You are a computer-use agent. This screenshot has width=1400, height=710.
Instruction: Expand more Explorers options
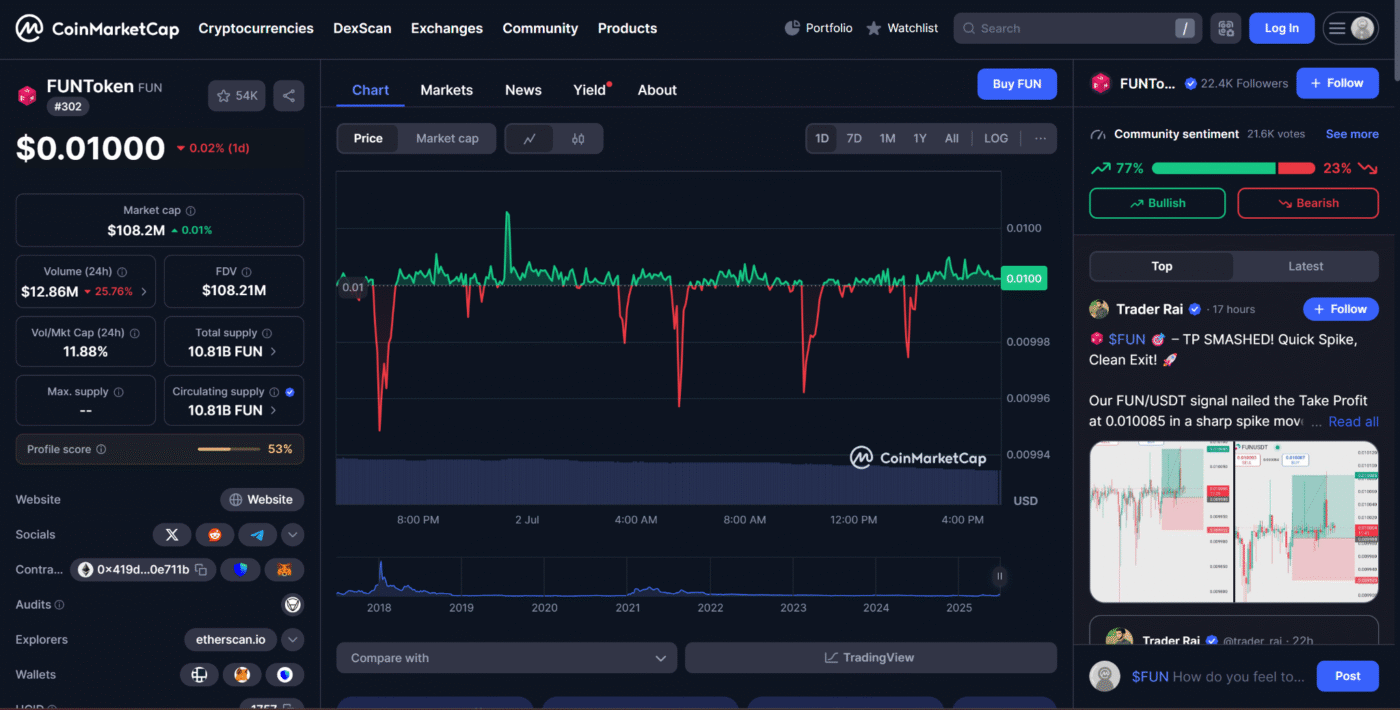pyautogui.click(x=292, y=640)
